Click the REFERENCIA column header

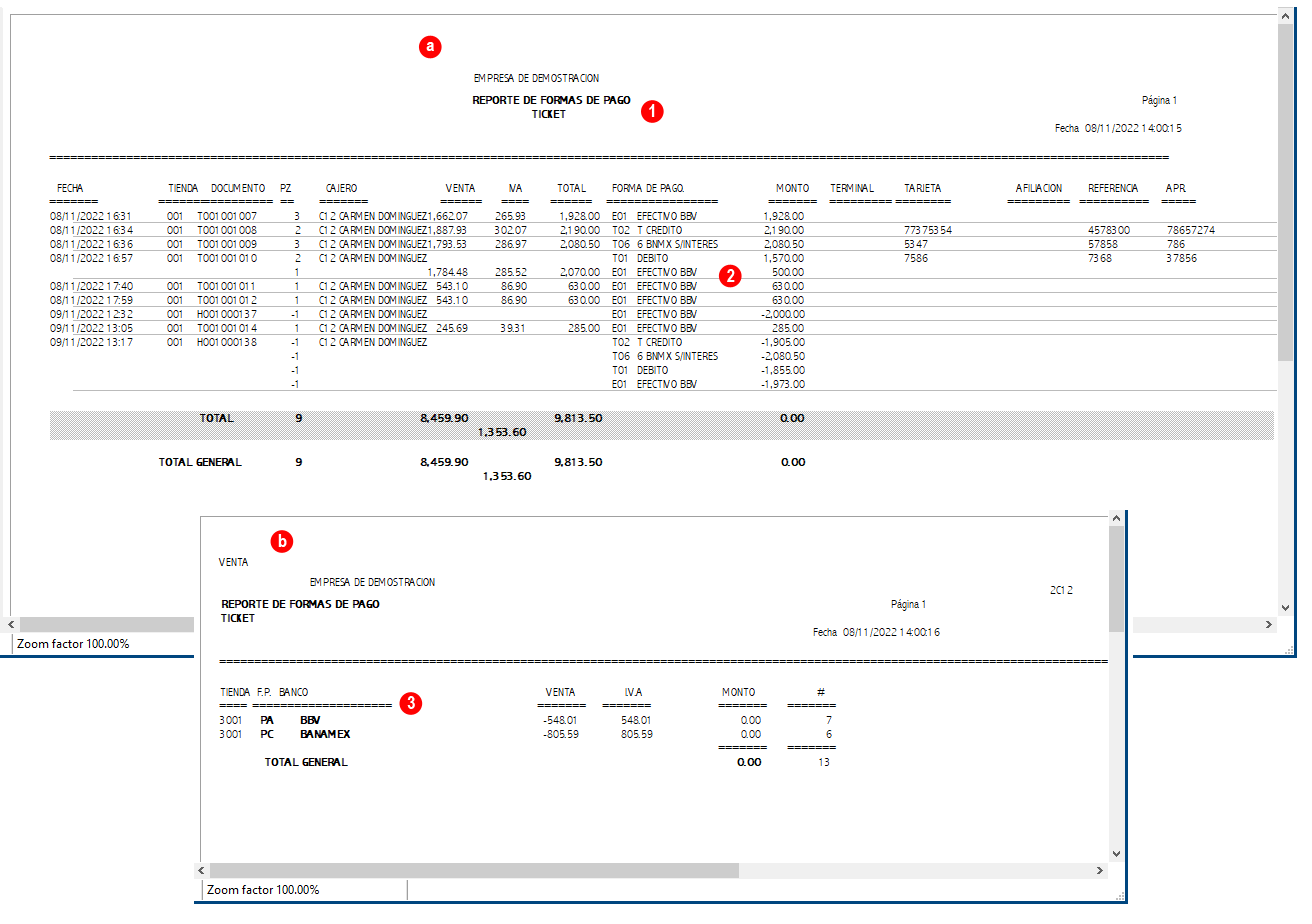1113,188
